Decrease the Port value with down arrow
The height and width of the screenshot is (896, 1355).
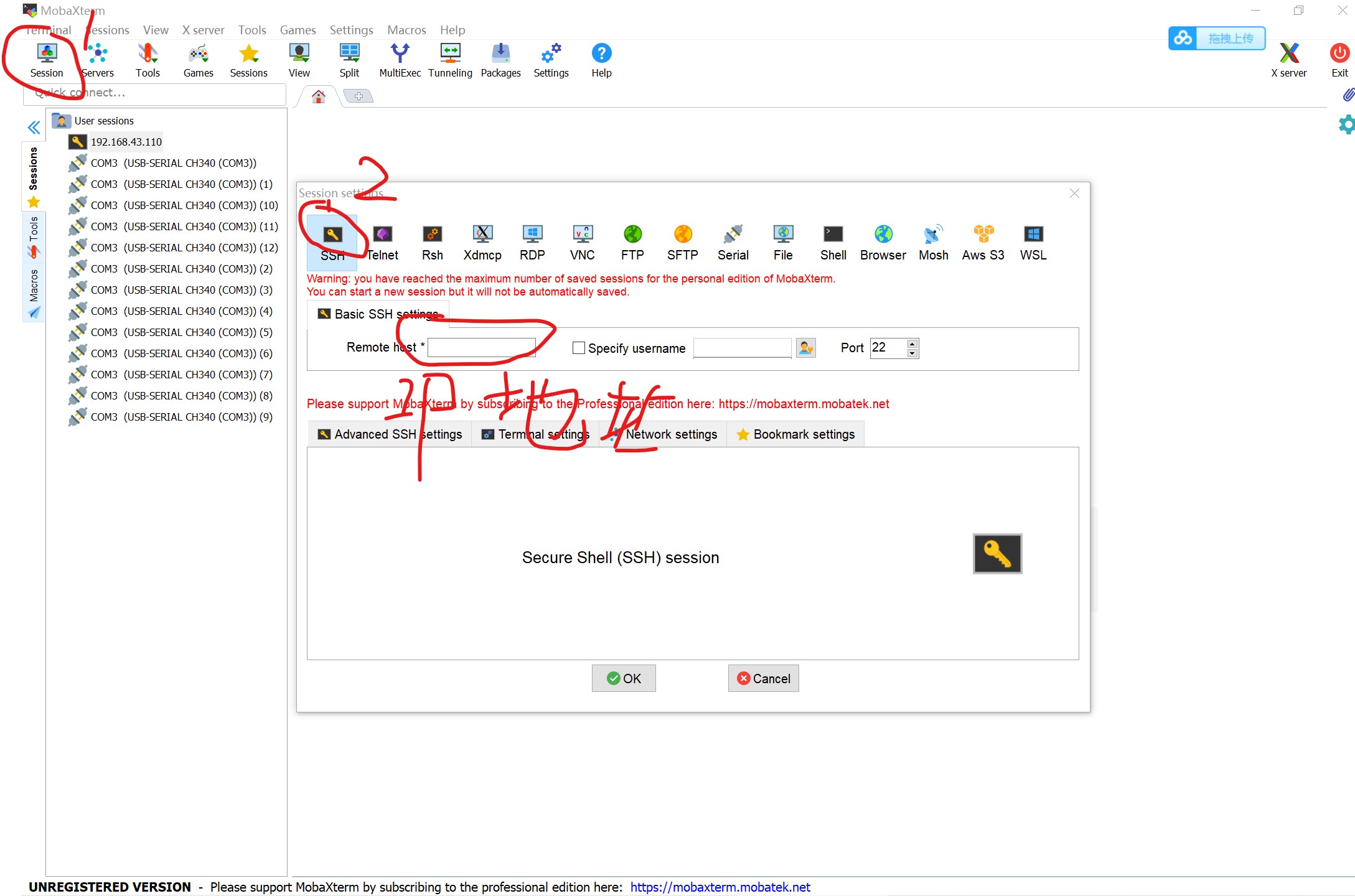coord(912,353)
